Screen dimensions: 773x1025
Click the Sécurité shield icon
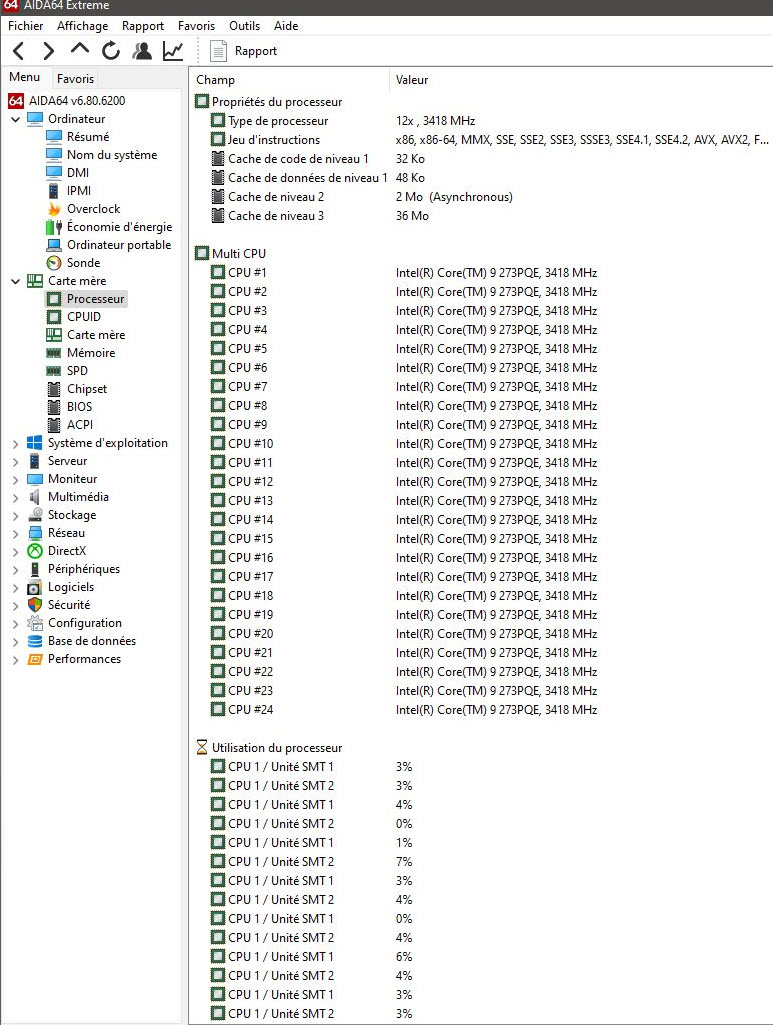coord(35,605)
